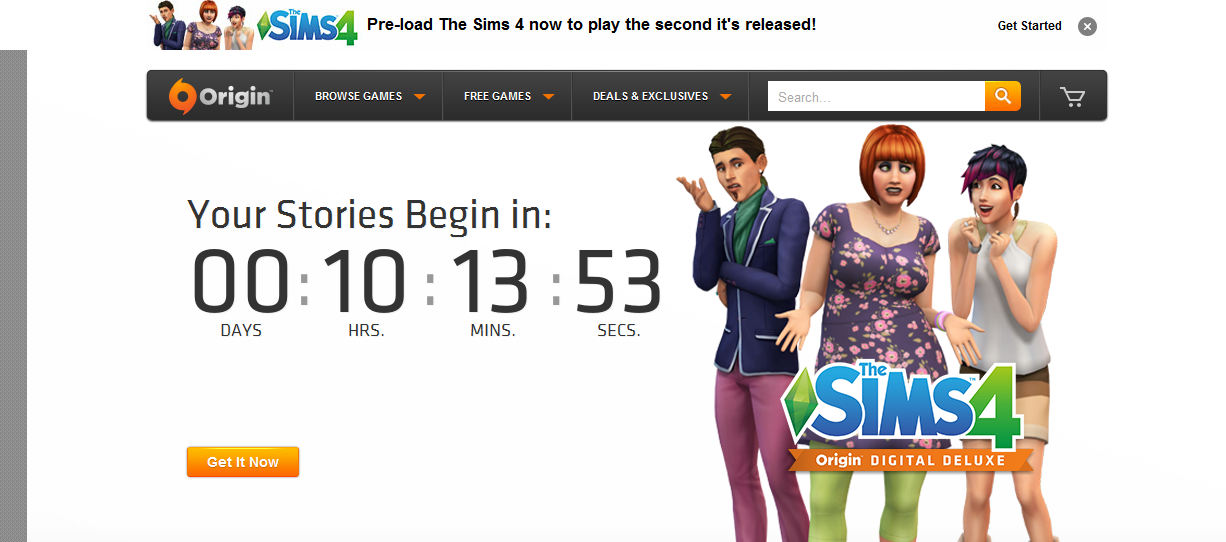1226x542 pixels.
Task: Click the Origin logo in navbar
Action: [x=220, y=96]
